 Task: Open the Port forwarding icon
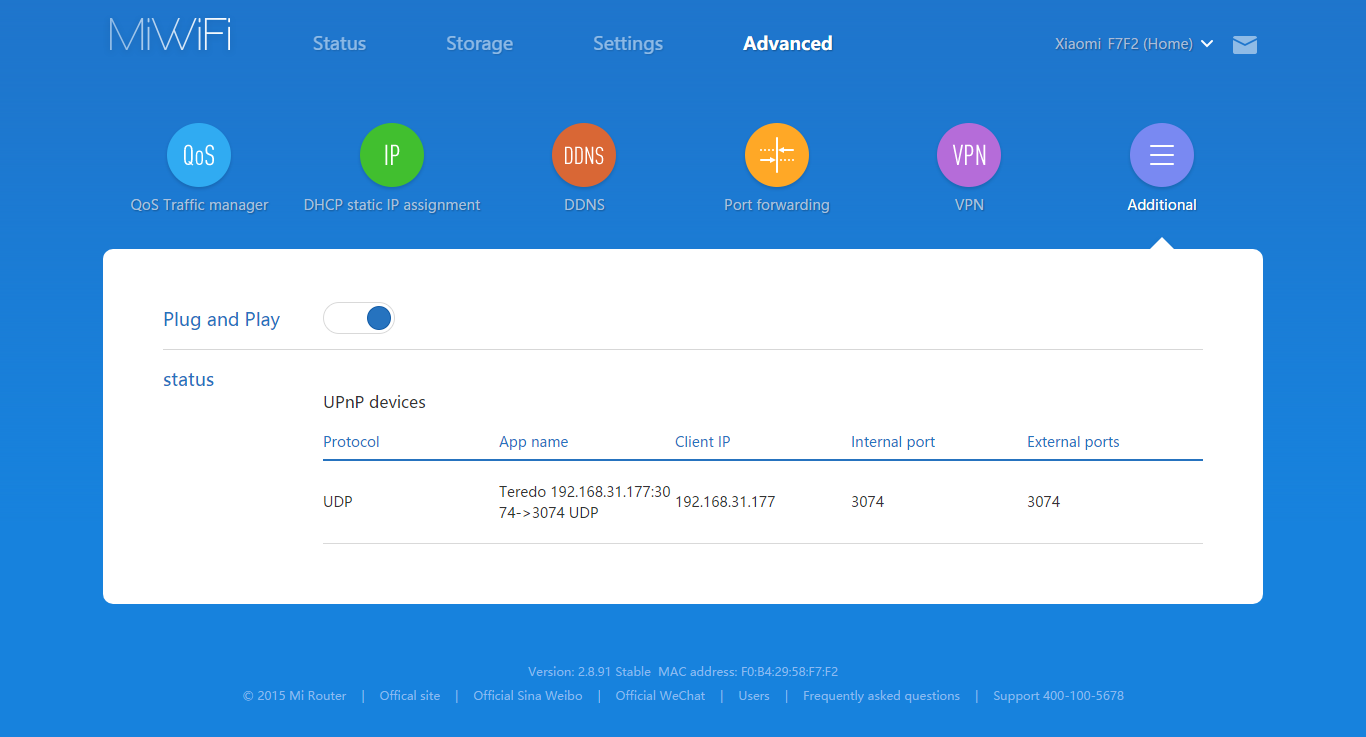777,155
